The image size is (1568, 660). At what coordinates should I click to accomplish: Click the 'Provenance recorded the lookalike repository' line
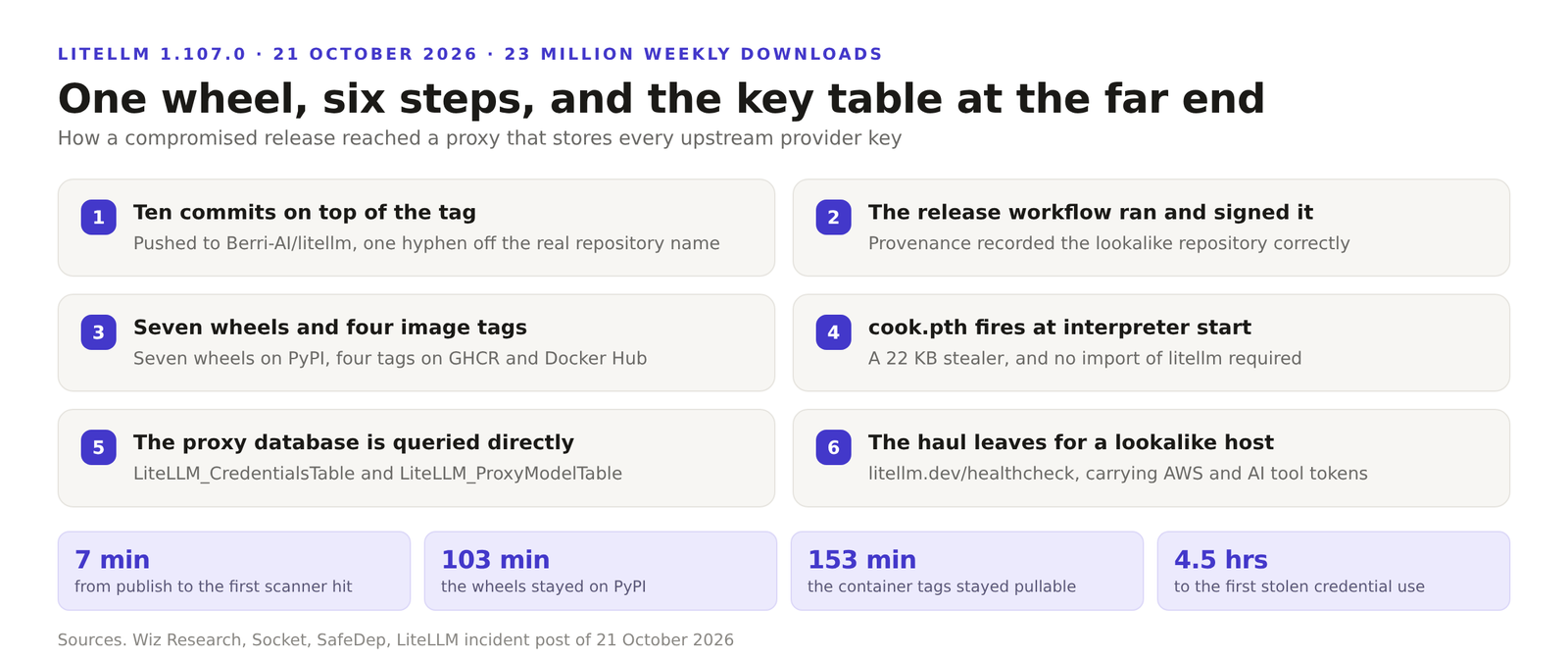(1109, 243)
